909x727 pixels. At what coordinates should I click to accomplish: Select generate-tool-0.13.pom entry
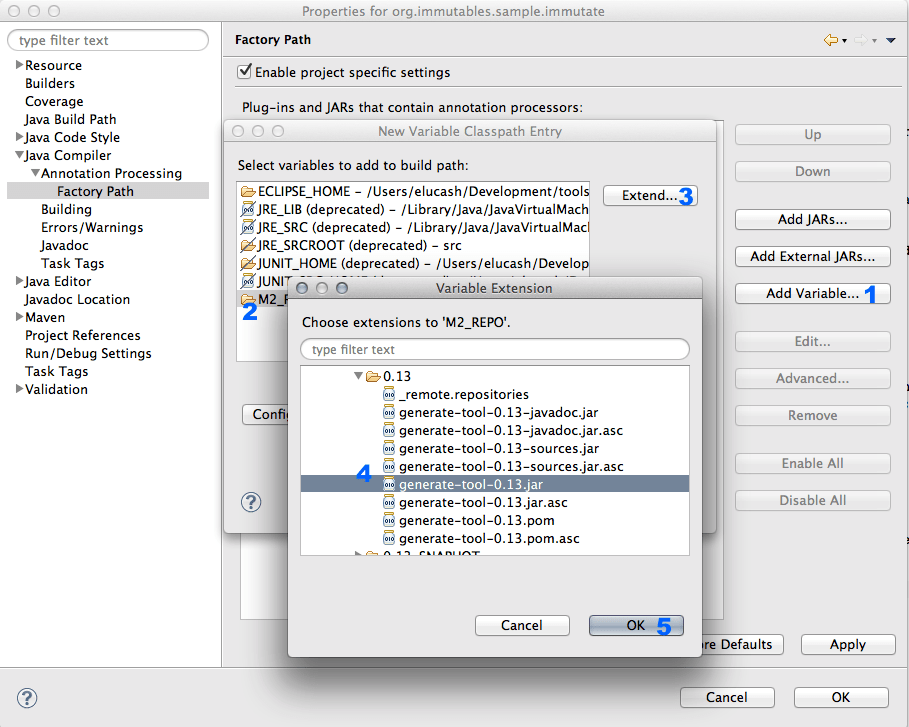click(495, 521)
